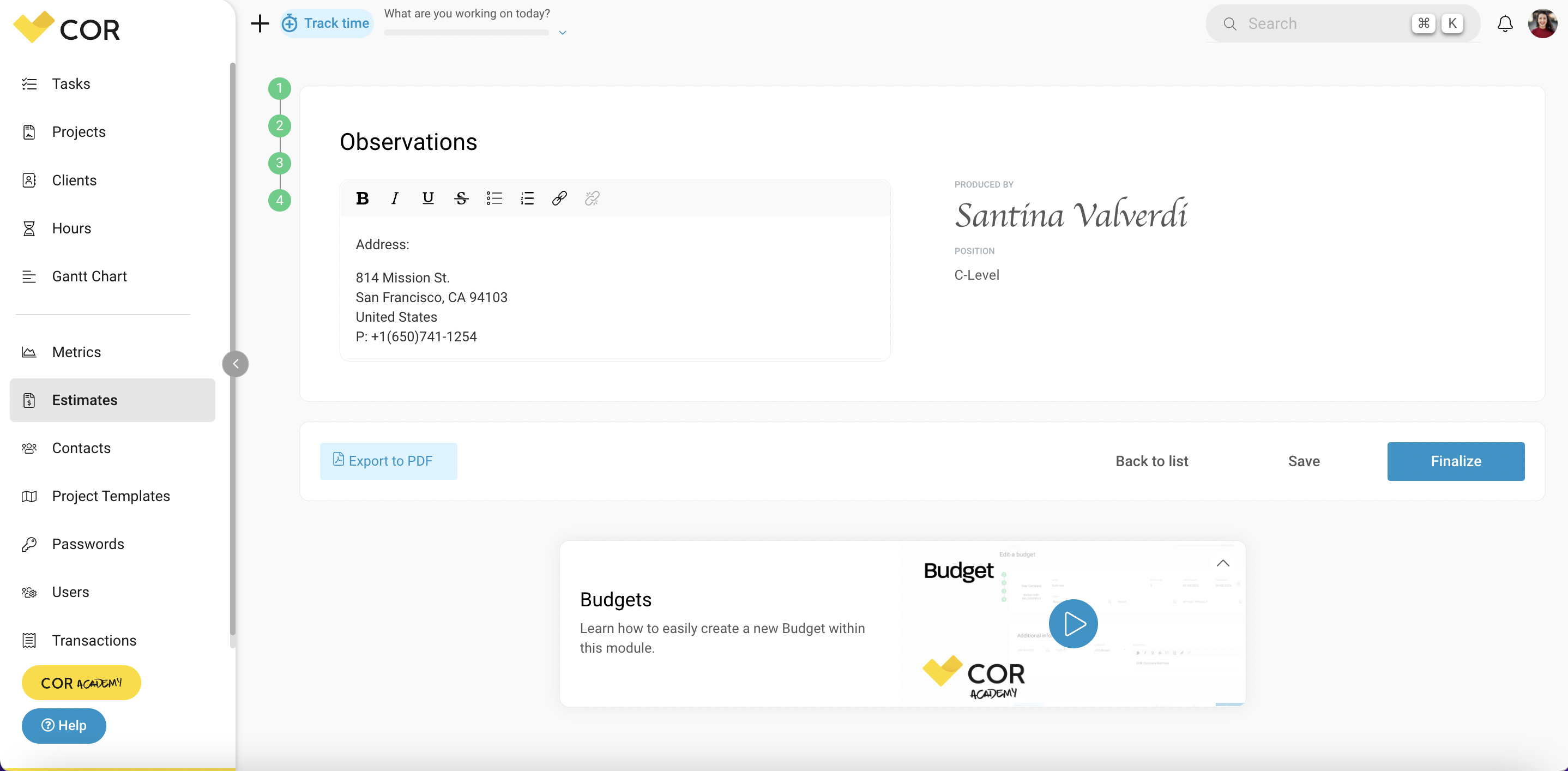The image size is (1568, 771).
Task: Open COR Academy button
Action: tap(81, 683)
